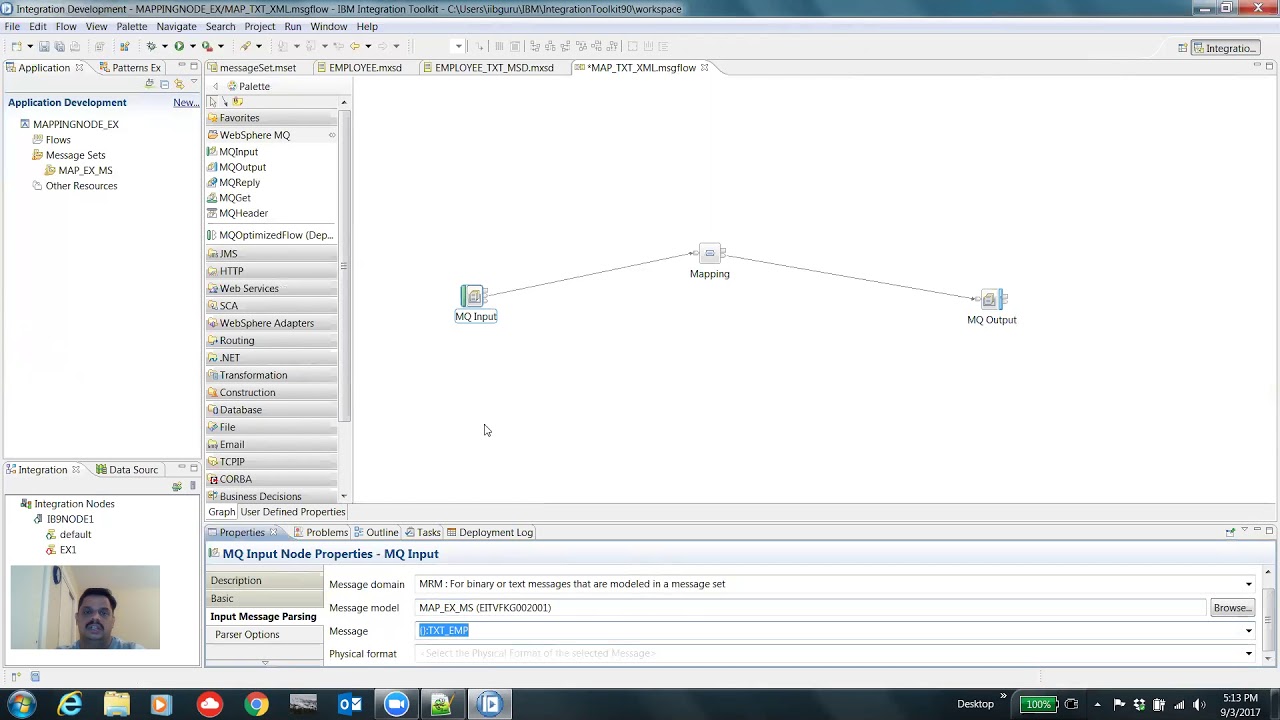Click the Windows Start button
This screenshot has width=1280, height=720.
click(x=22, y=704)
